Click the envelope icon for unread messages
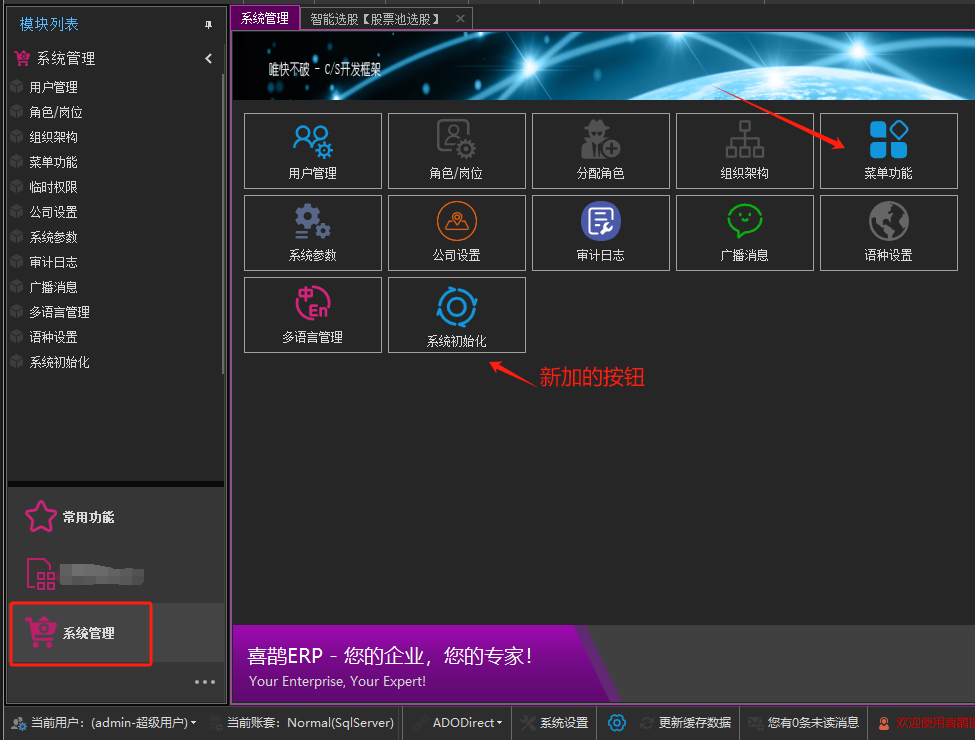The width and height of the screenshot is (975, 740). point(756,723)
